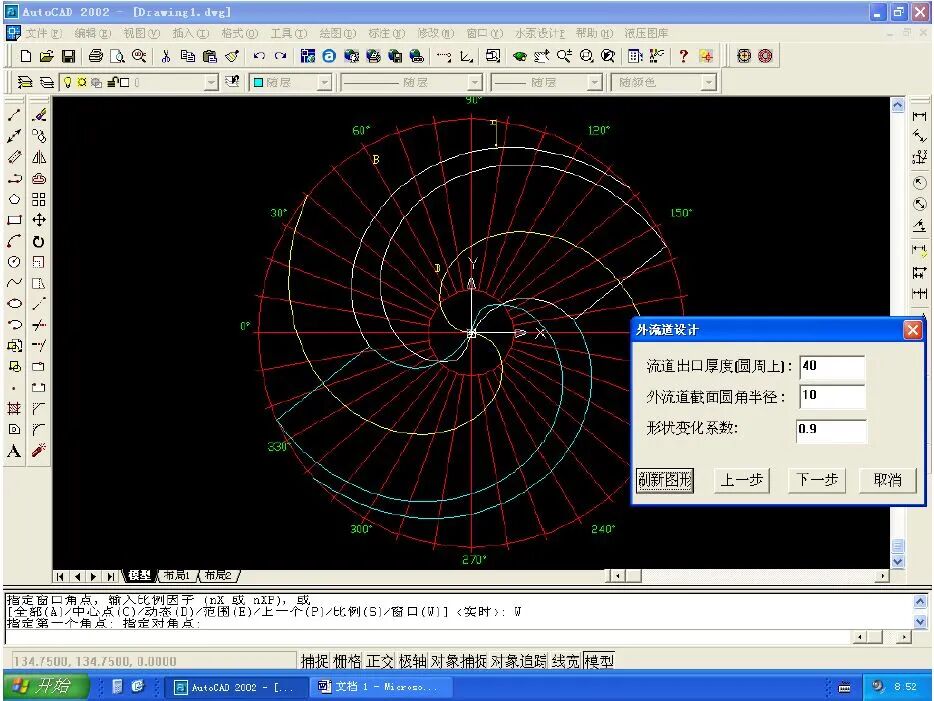
Task: Open the 水泵设计 menu
Action: pyautogui.click(x=540, y=33)
